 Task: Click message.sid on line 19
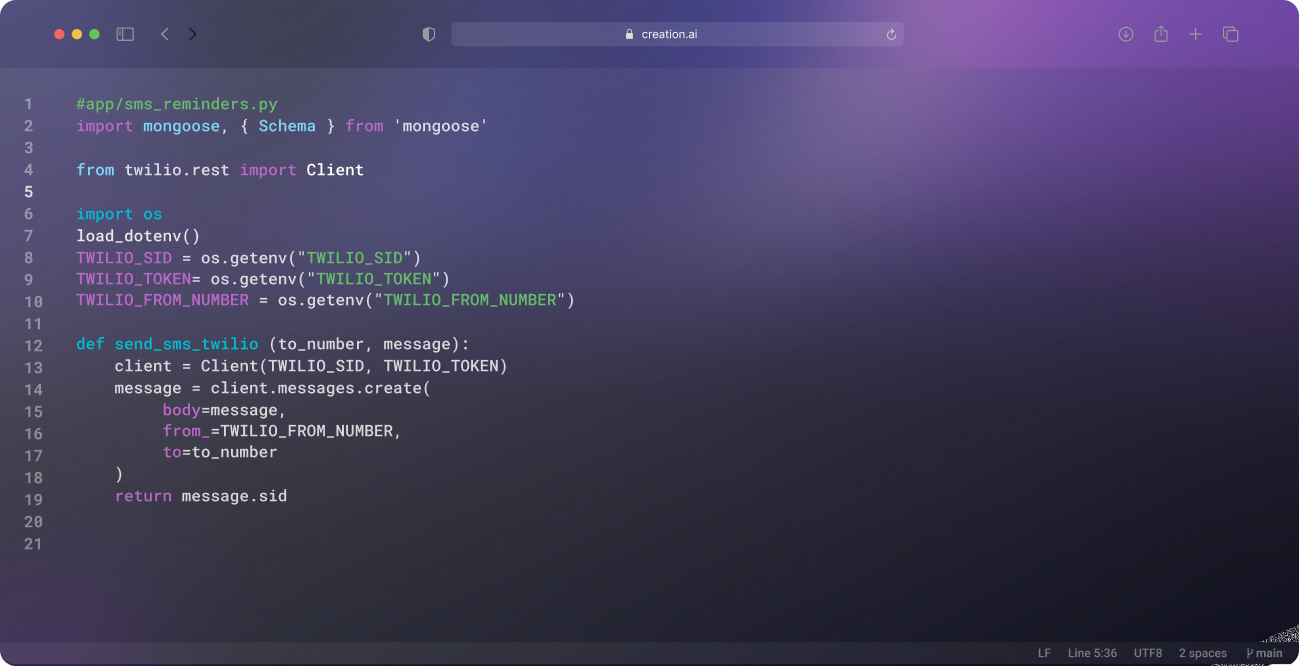point(234,496)
